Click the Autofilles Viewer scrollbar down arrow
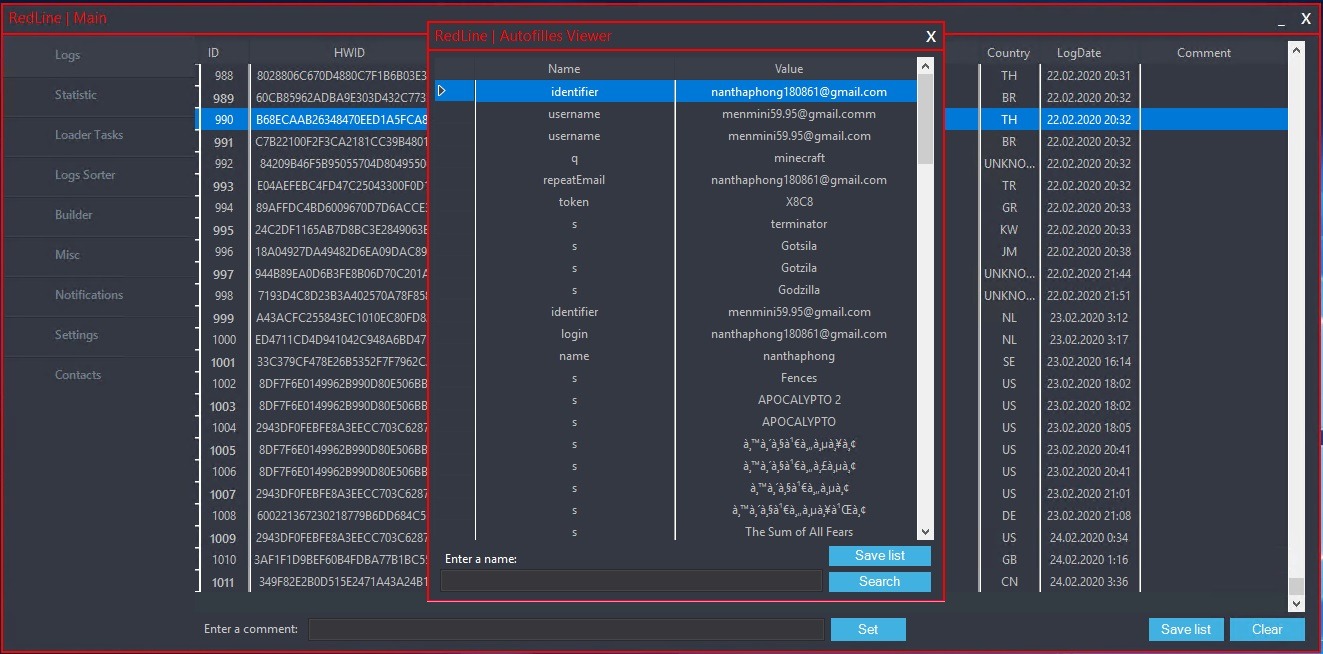Screen dimensions: 1323x654 point(925,532)
